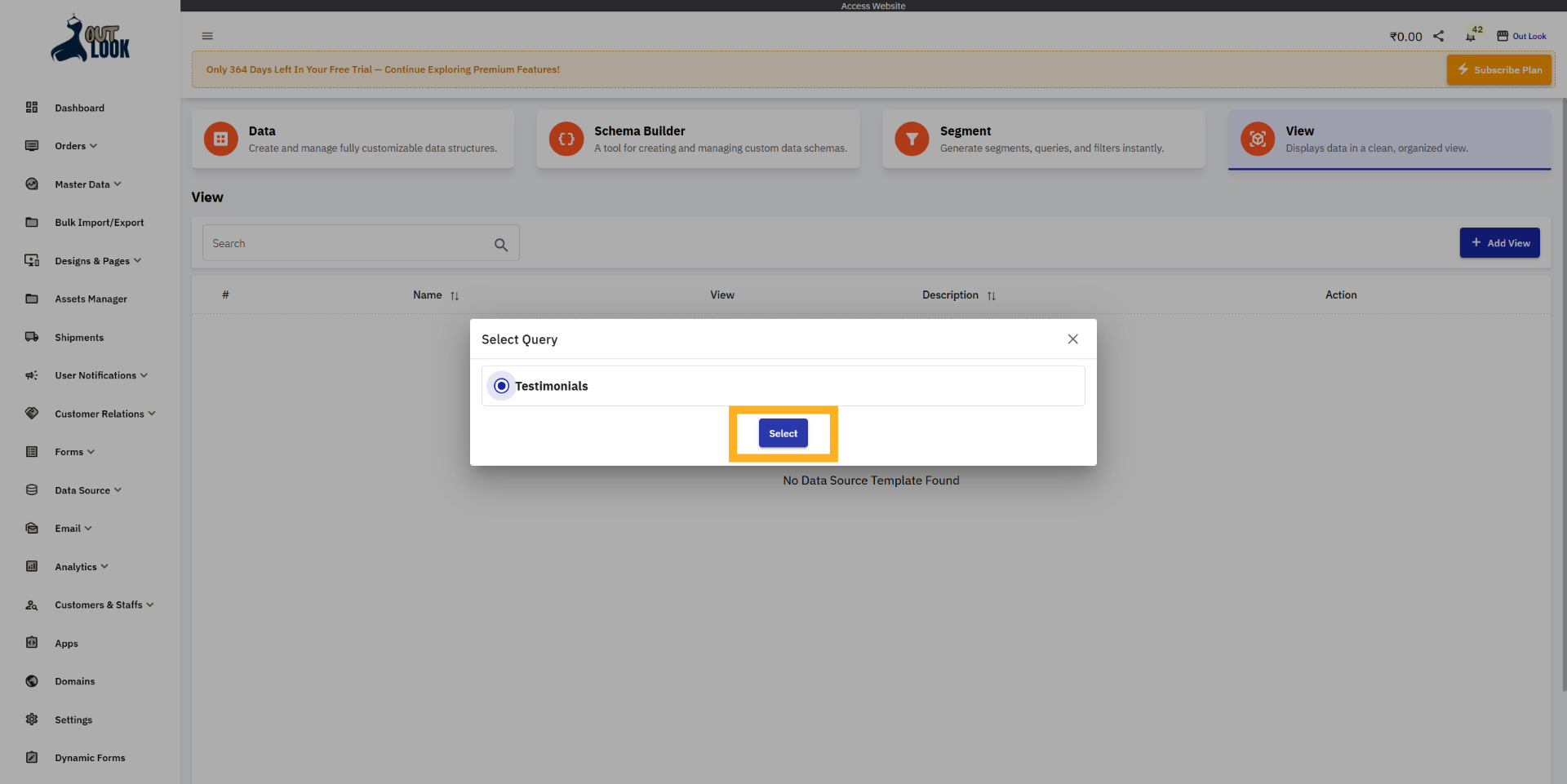
Task: Select the Segment funnel icon
Action: pos(912,139)
